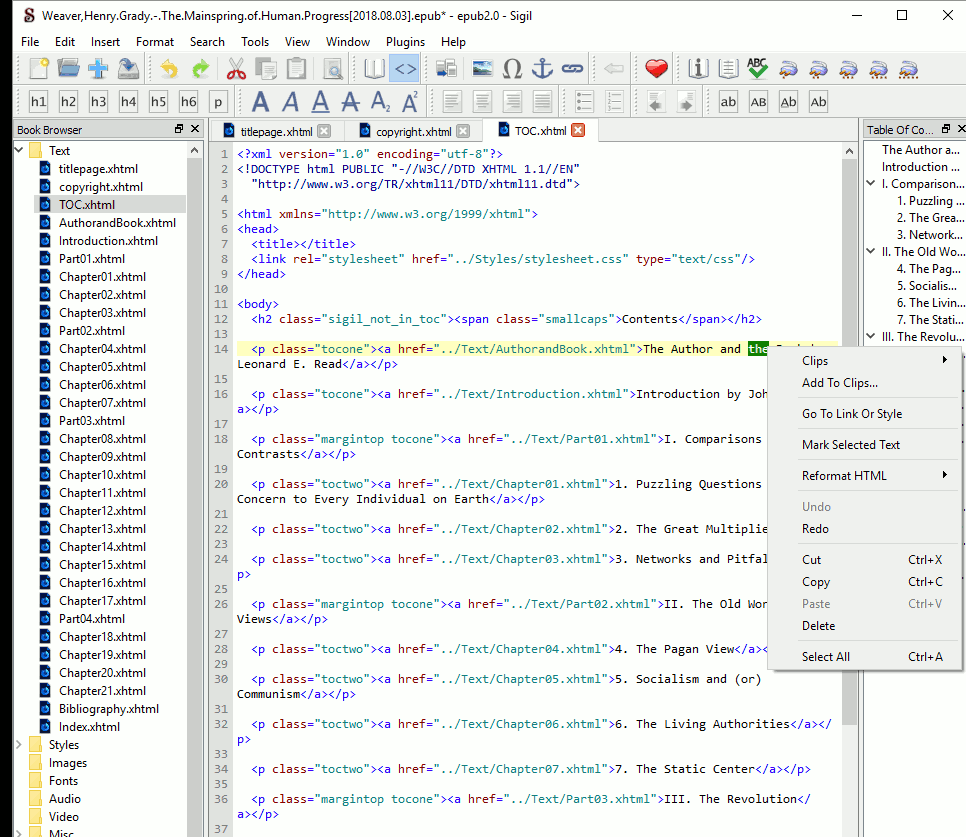Run spellcheck with the ABC checkmark icon
The image size is (966, 837).
[x=758, y=69]
